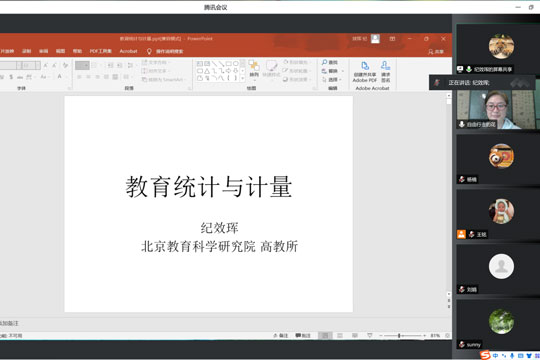Click the 共享 (Share) button in PowerPoint
Viewport: 540px width, 360px height.
pyautogui.click(x=436, y=52)
